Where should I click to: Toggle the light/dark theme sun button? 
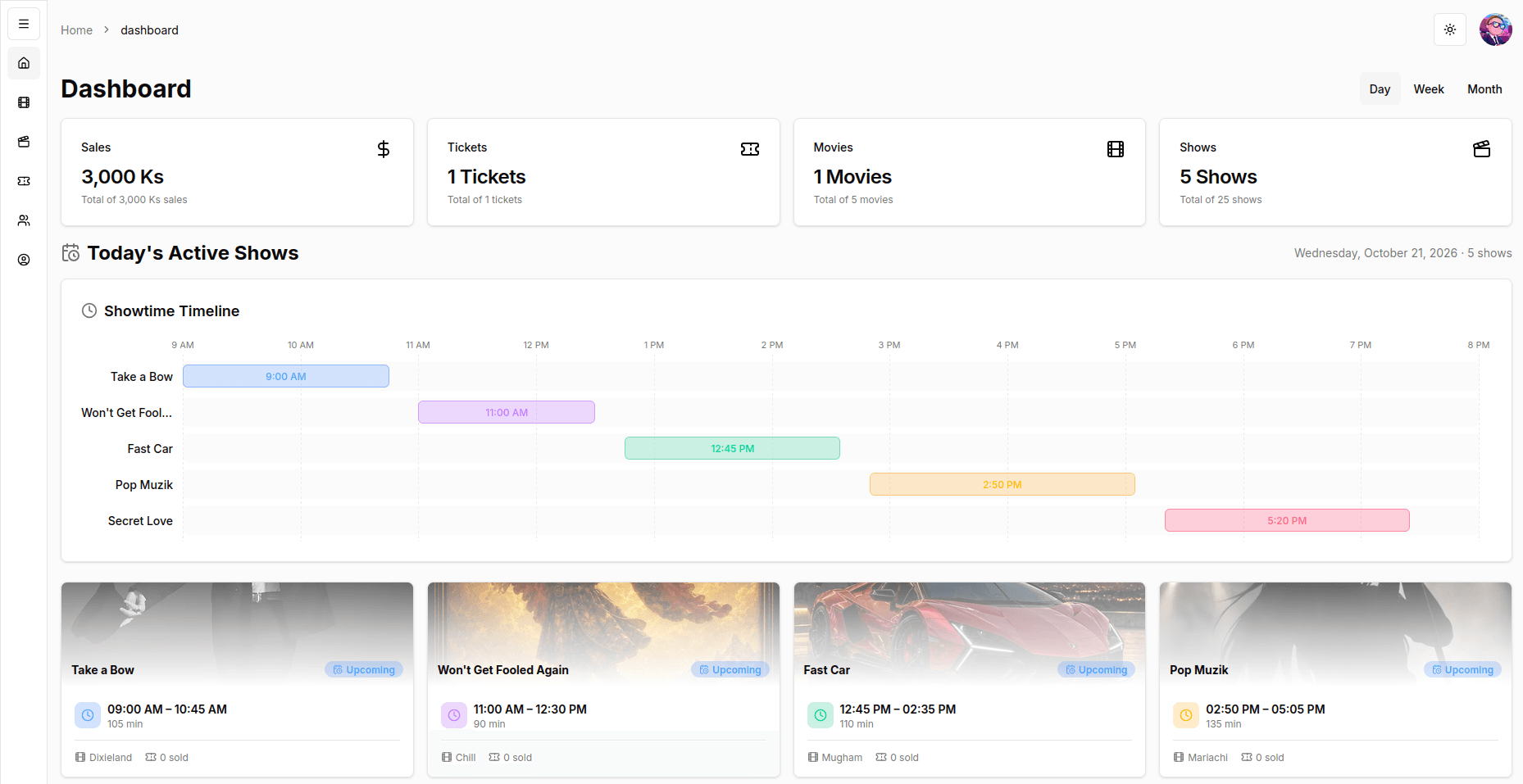click(1450, 29)
